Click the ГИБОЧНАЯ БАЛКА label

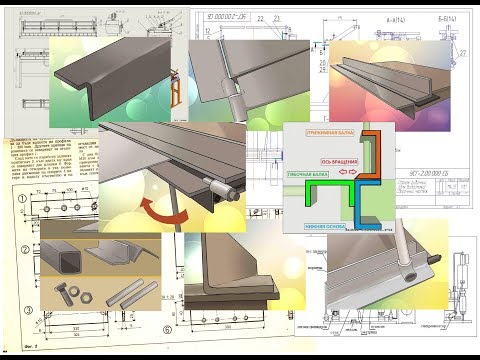tap(308, 174)
